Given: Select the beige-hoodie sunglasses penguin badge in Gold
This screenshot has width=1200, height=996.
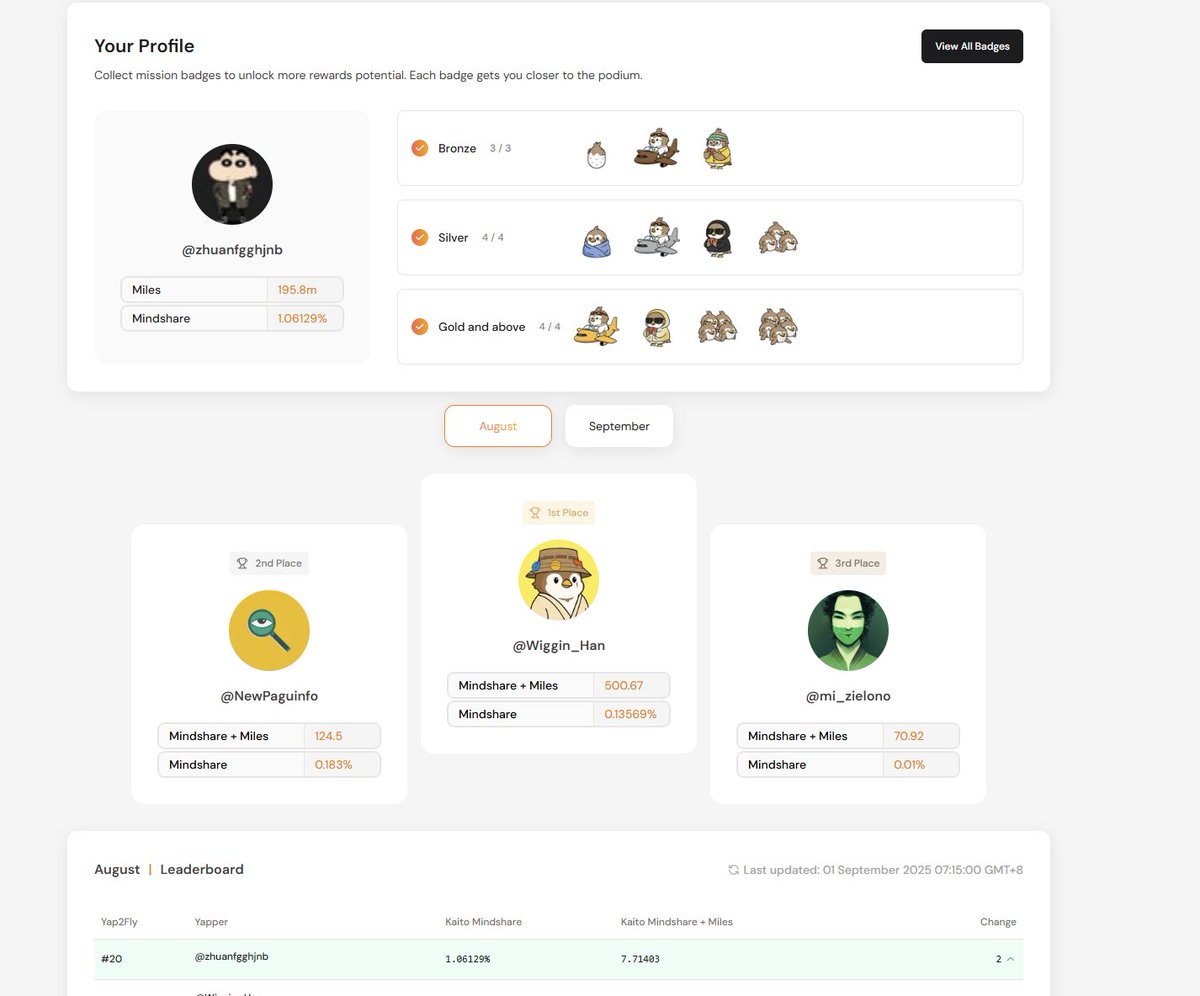Looking at the screenshot, I should [656, 327].
